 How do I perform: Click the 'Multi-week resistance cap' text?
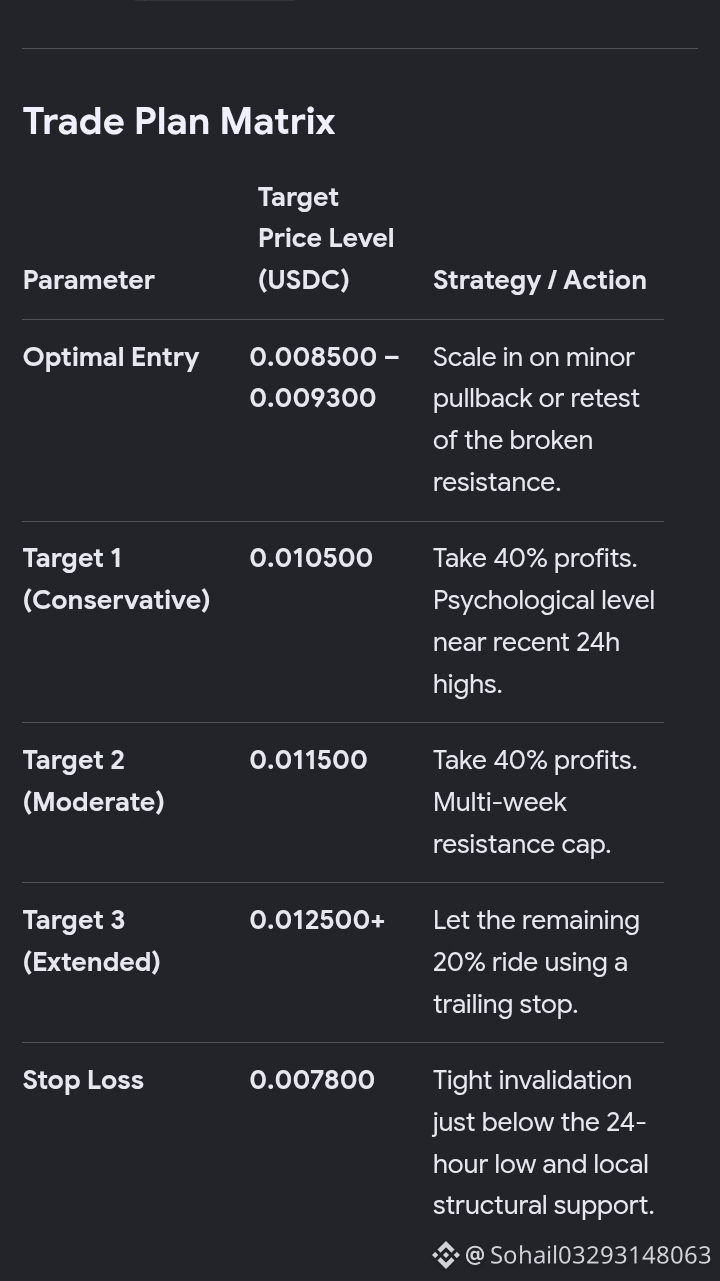(521, 823)
